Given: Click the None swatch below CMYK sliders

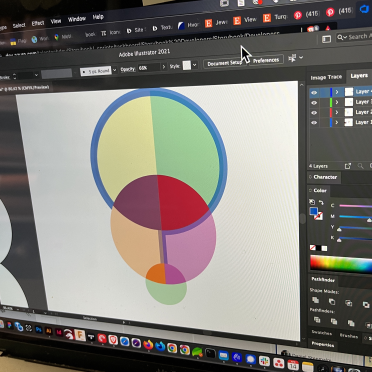Looking at the screenshot, I should [x=313, y=248].
